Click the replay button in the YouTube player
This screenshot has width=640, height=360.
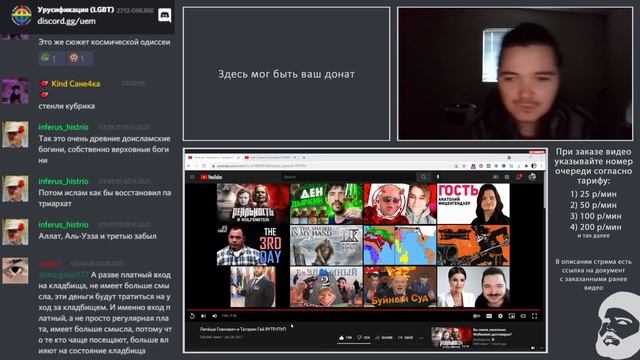pyautogui.click(x=192, y=316)
